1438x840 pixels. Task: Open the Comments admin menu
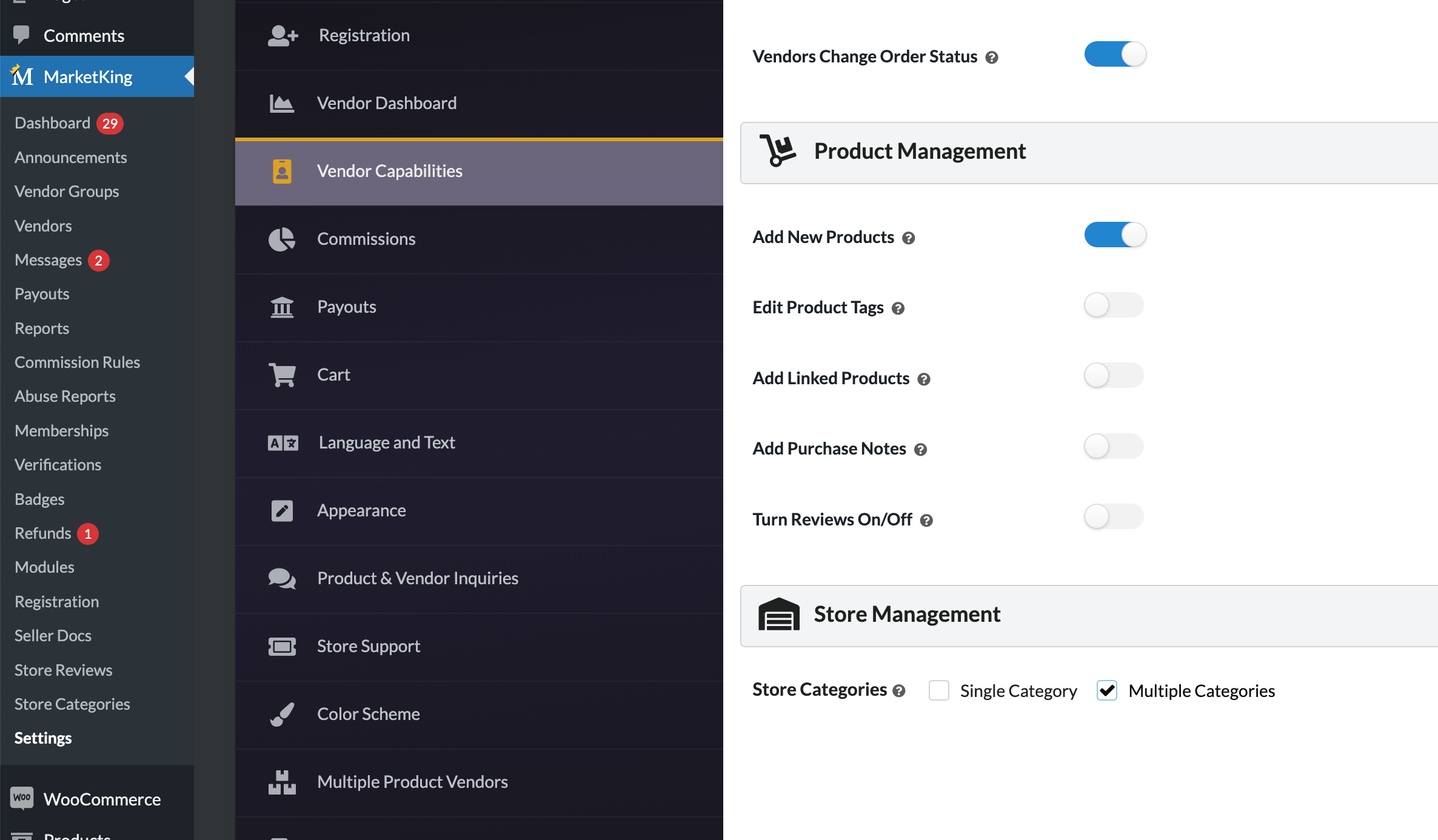tap(97, 36)
